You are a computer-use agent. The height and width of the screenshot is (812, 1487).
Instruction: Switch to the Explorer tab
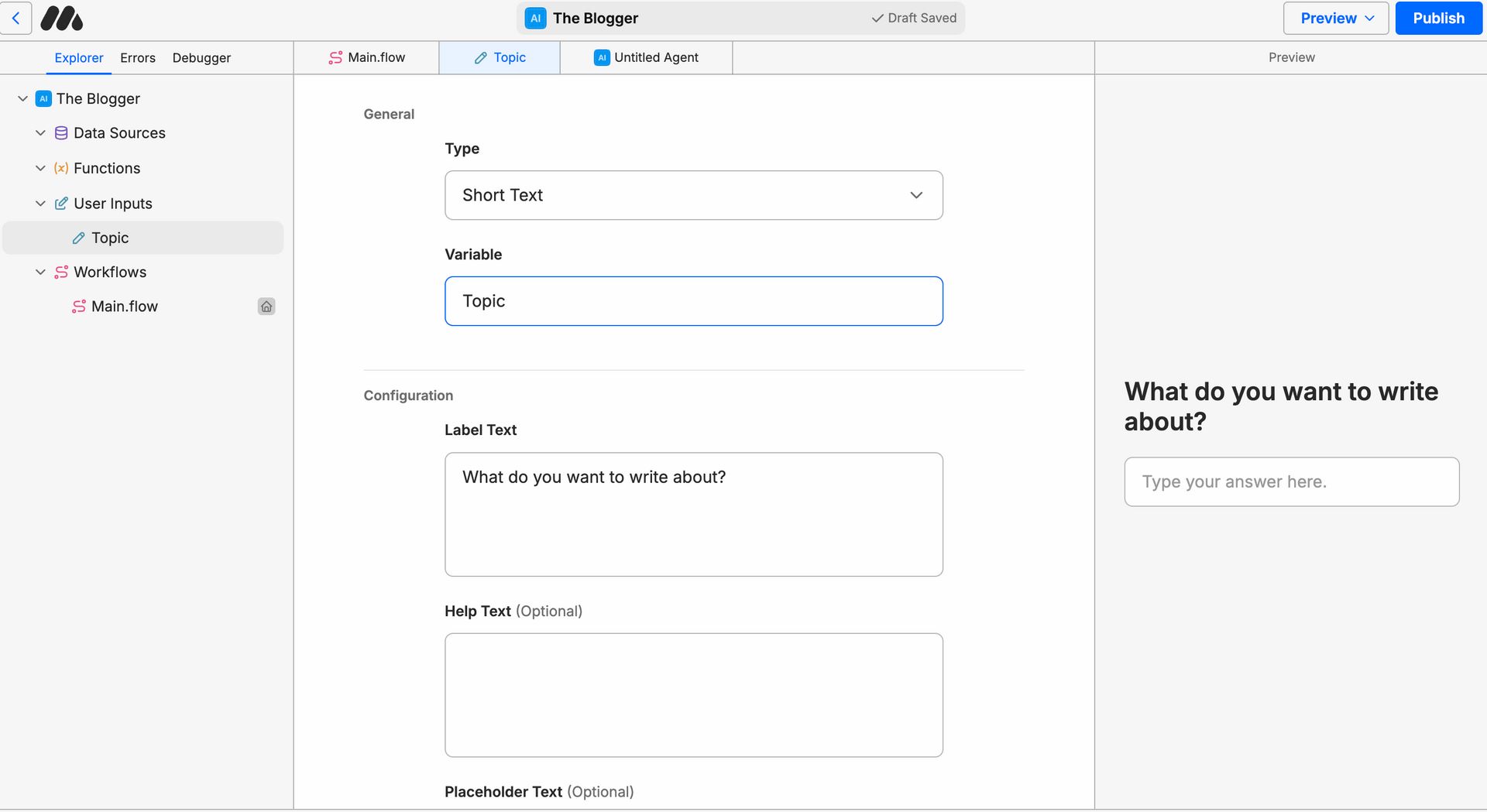pyautogui.click(x=79, y=58)
